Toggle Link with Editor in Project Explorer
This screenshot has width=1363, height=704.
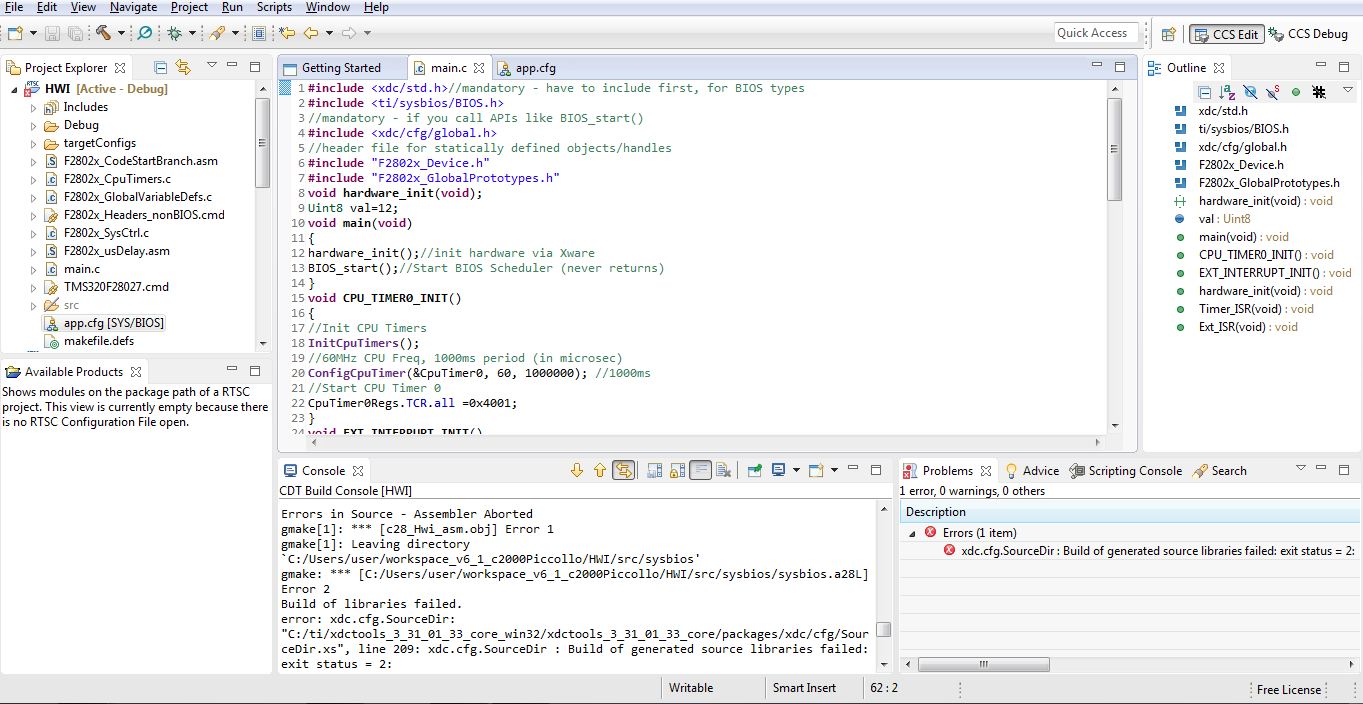(183, 67)
